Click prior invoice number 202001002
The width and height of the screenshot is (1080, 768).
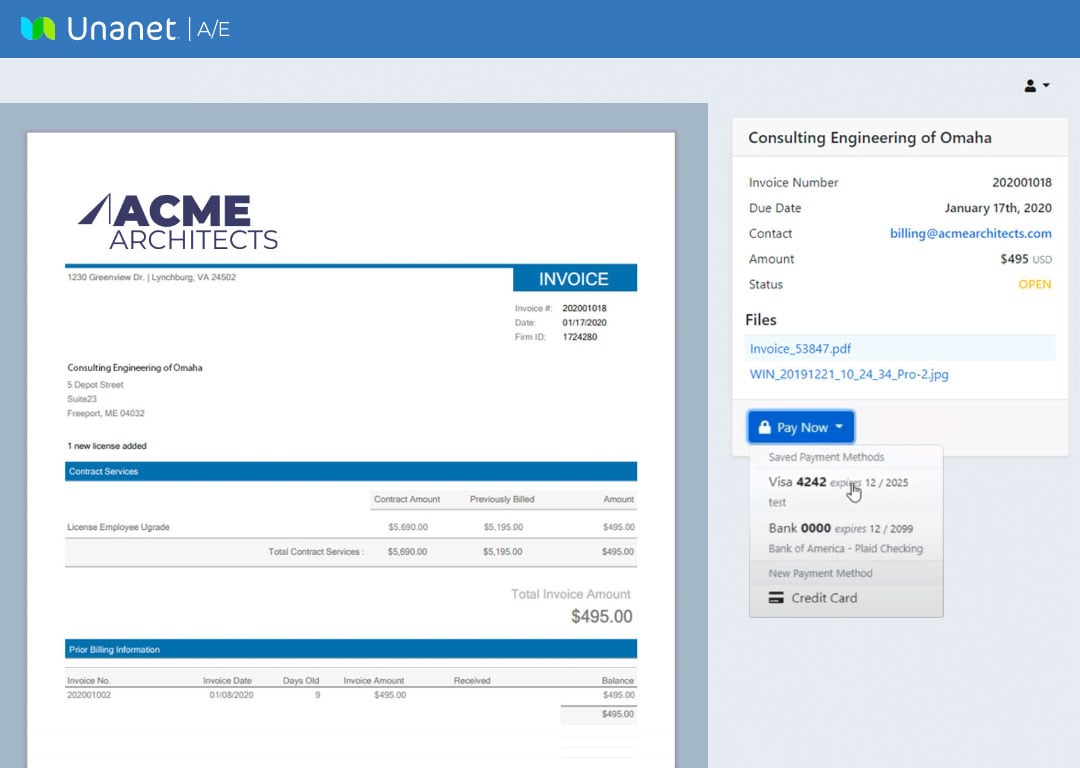89,695
